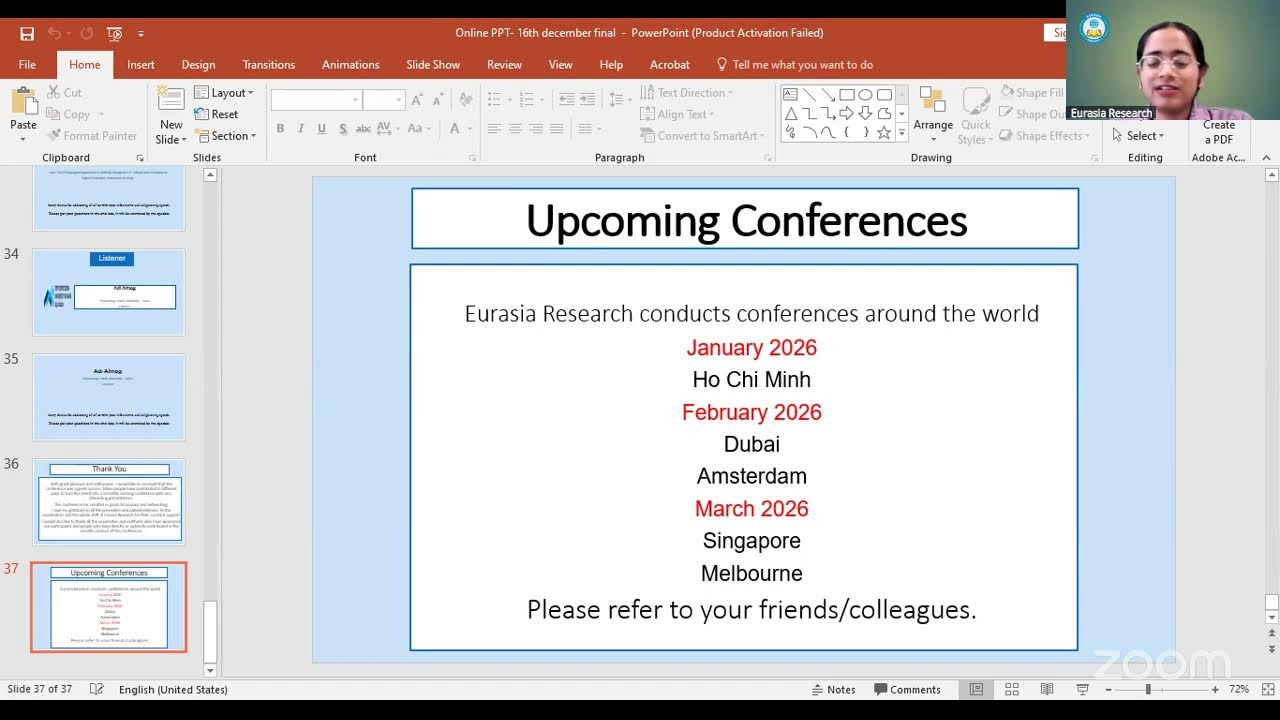Toggle text Shadow formatting
Viewport: 1280px width, 720px height.
343,128
